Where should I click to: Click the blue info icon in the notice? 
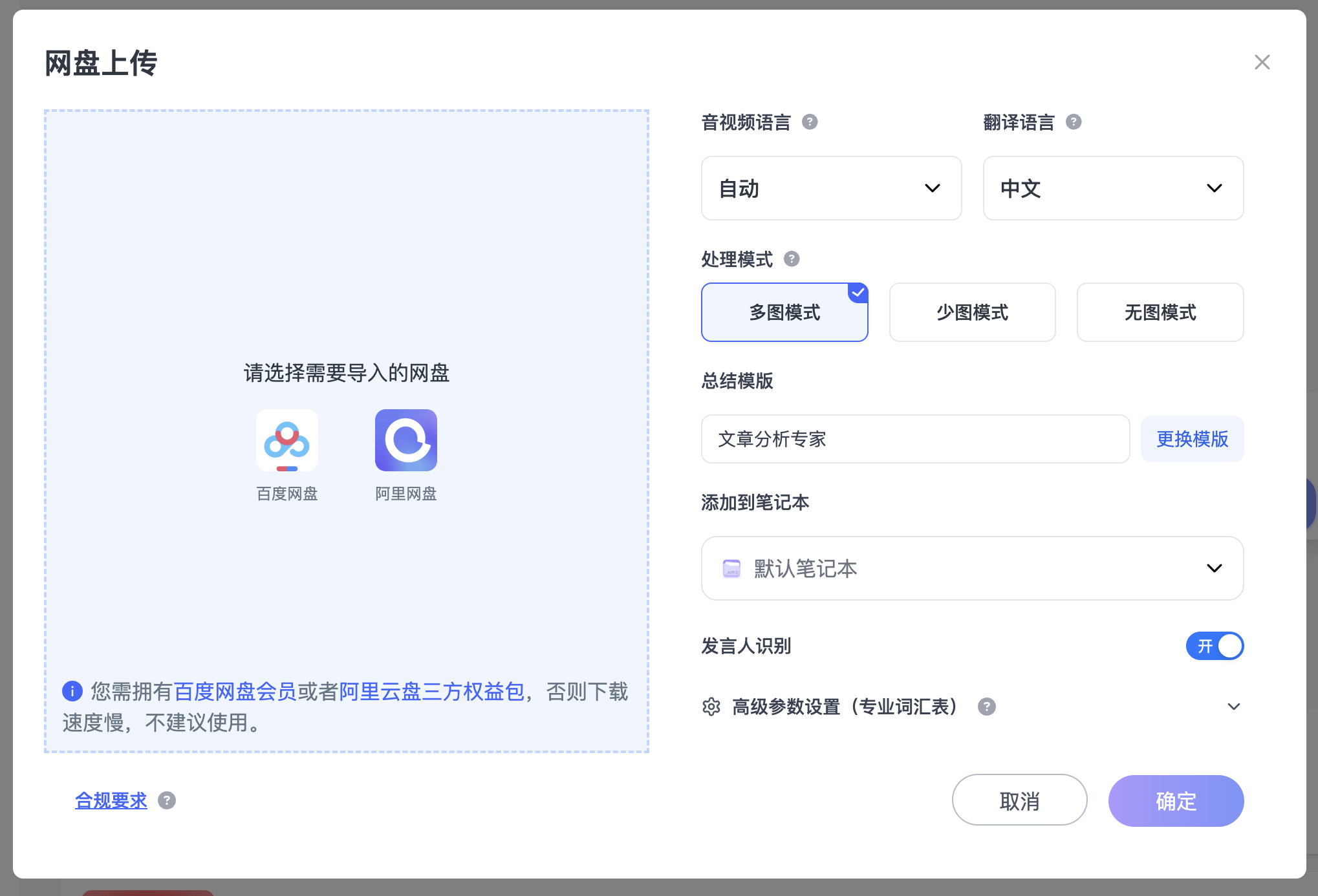pyautogui.click(x=72, y=691)
